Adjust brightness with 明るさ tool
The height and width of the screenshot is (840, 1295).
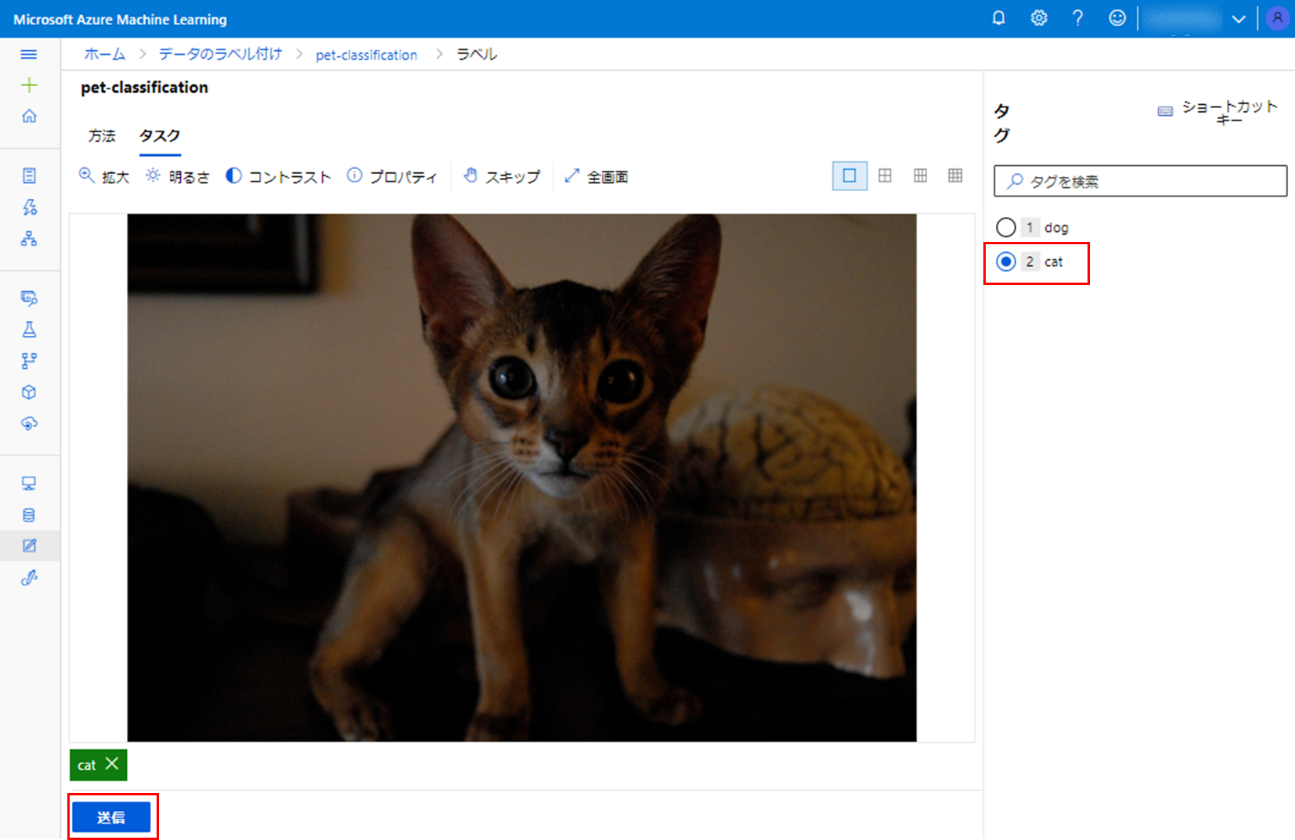pyautogui.click(x=177, y=176)
